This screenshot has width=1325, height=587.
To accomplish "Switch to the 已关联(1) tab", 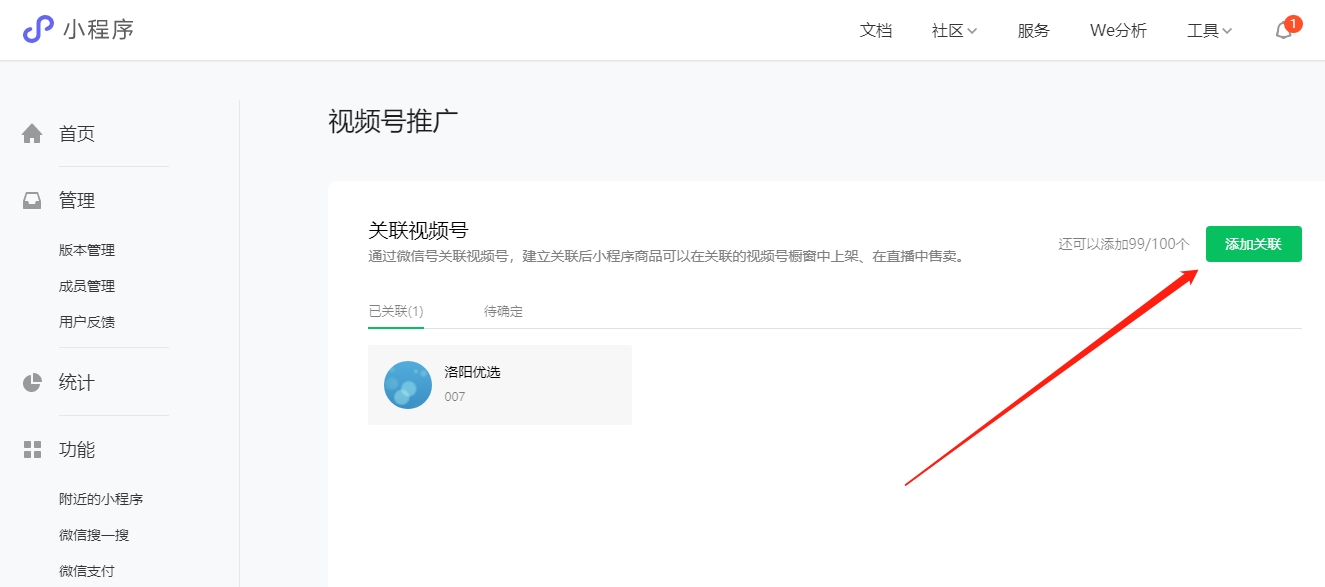I will point(396,311).
